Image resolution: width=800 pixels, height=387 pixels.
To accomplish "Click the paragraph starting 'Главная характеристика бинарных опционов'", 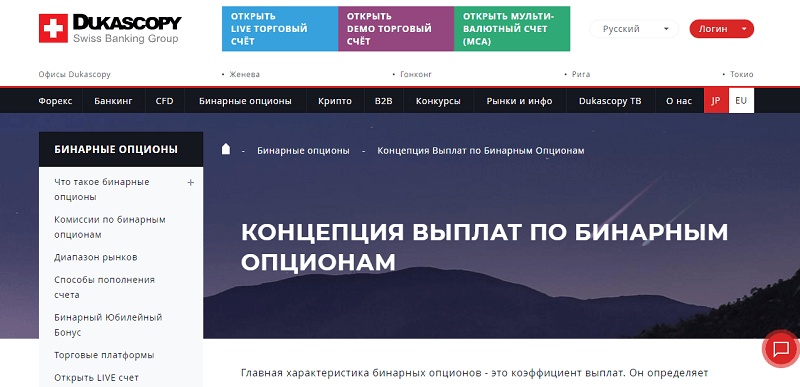I will (x=474, y=373).
